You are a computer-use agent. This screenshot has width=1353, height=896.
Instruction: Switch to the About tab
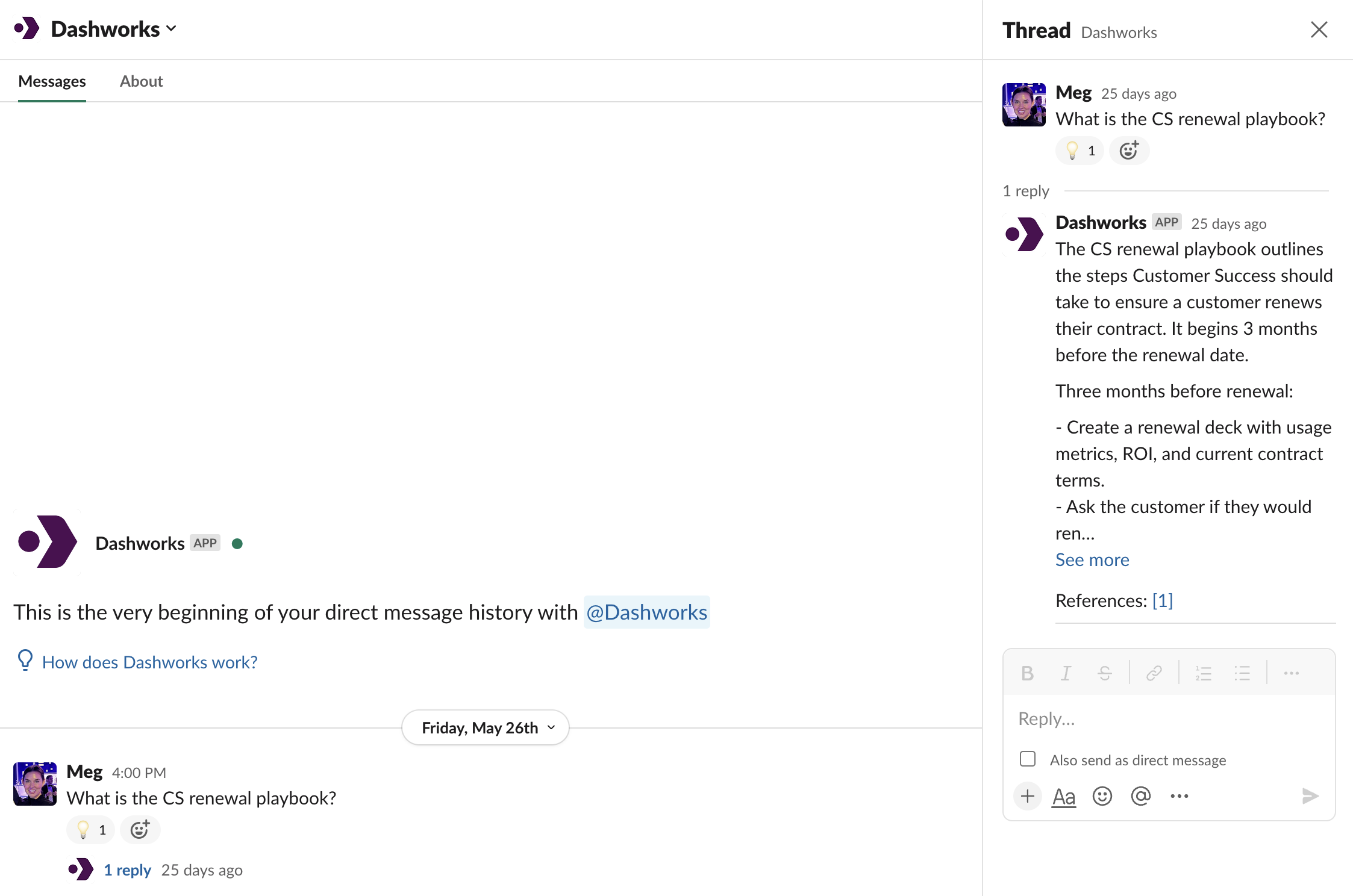pos(141,81)
